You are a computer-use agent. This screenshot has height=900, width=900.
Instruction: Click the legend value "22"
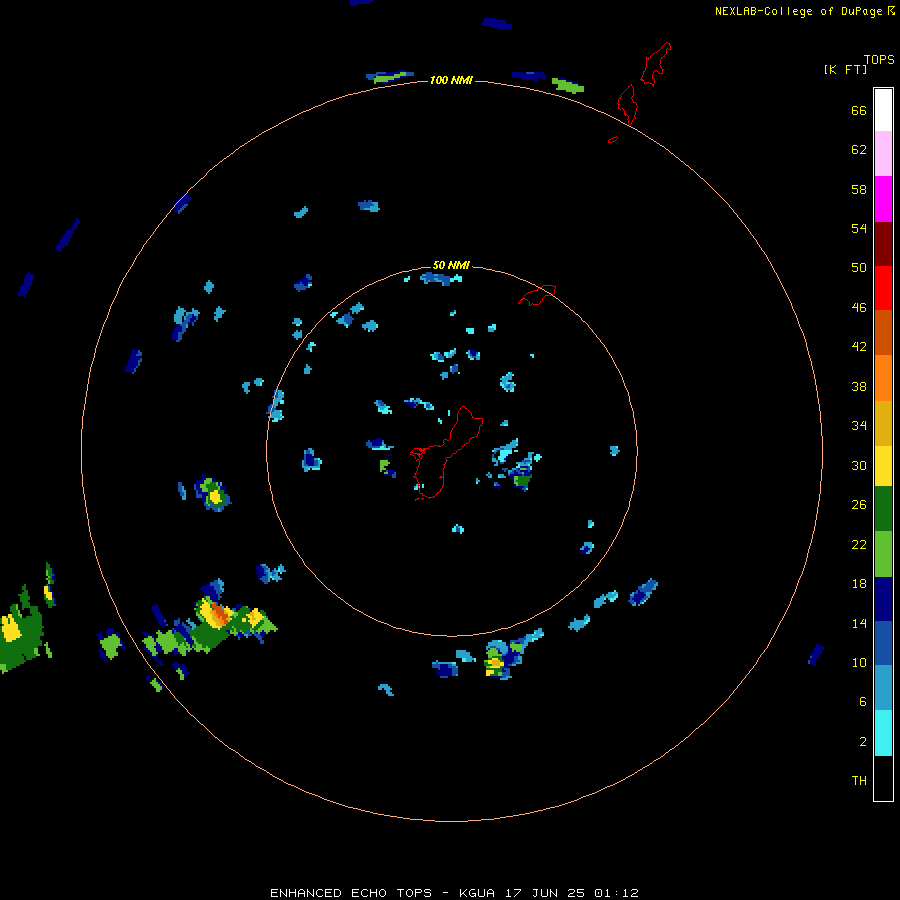[859, 545]
